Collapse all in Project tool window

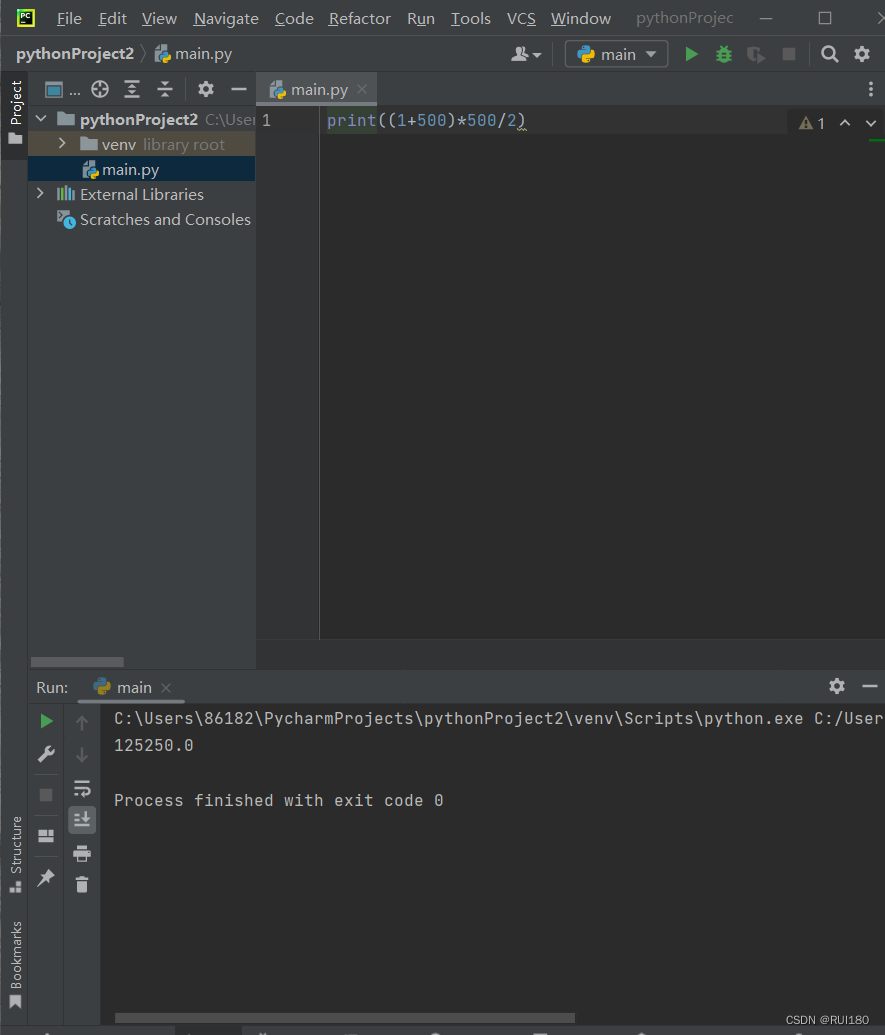tap(165, 89)
